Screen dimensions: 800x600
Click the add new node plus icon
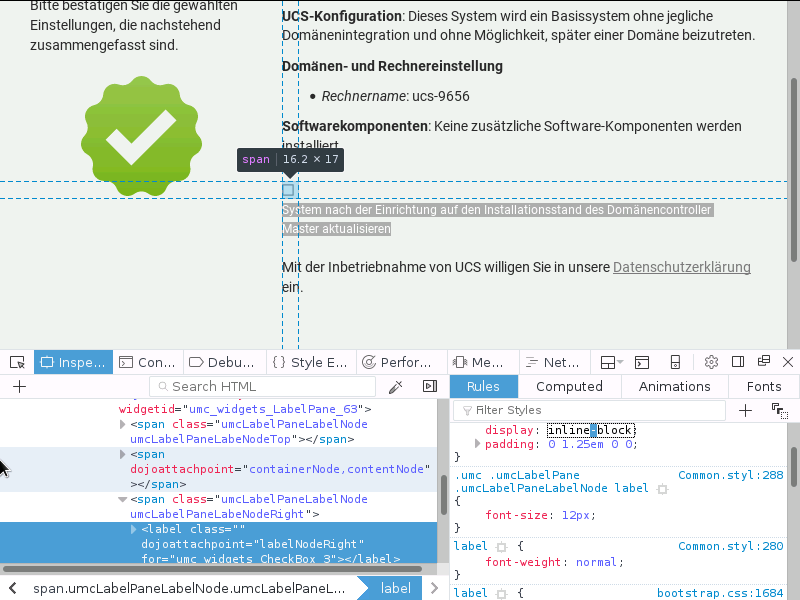pyautogui.click(x=19, y=386)
